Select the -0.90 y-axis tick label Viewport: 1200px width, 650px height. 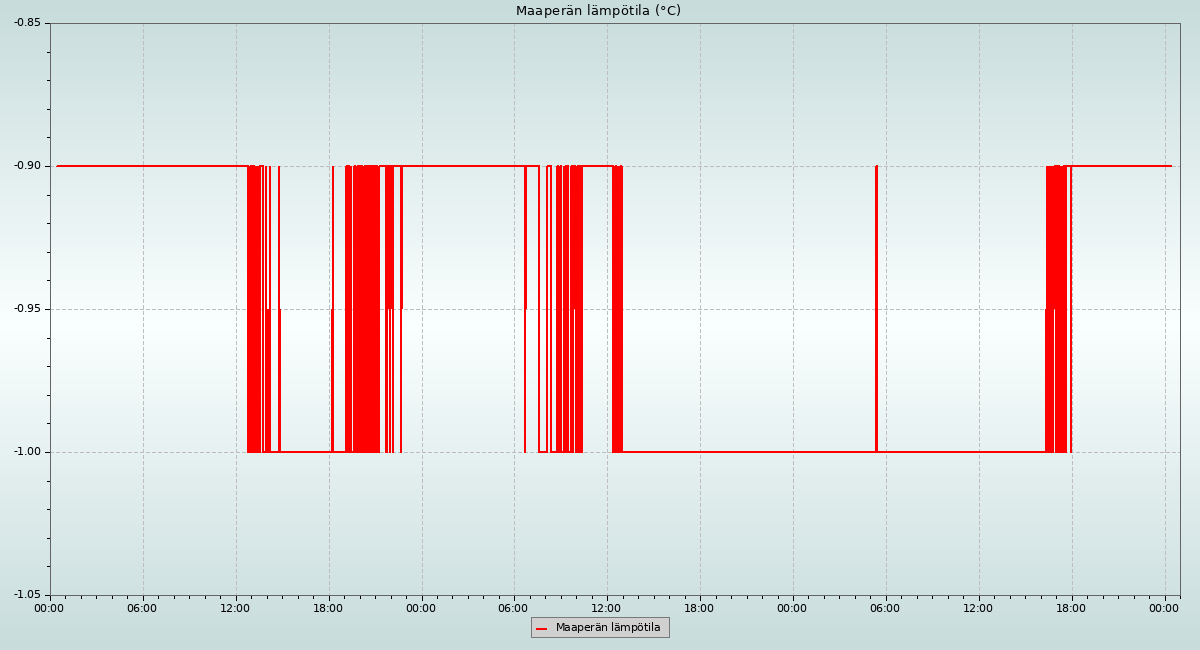pos(27,165)
